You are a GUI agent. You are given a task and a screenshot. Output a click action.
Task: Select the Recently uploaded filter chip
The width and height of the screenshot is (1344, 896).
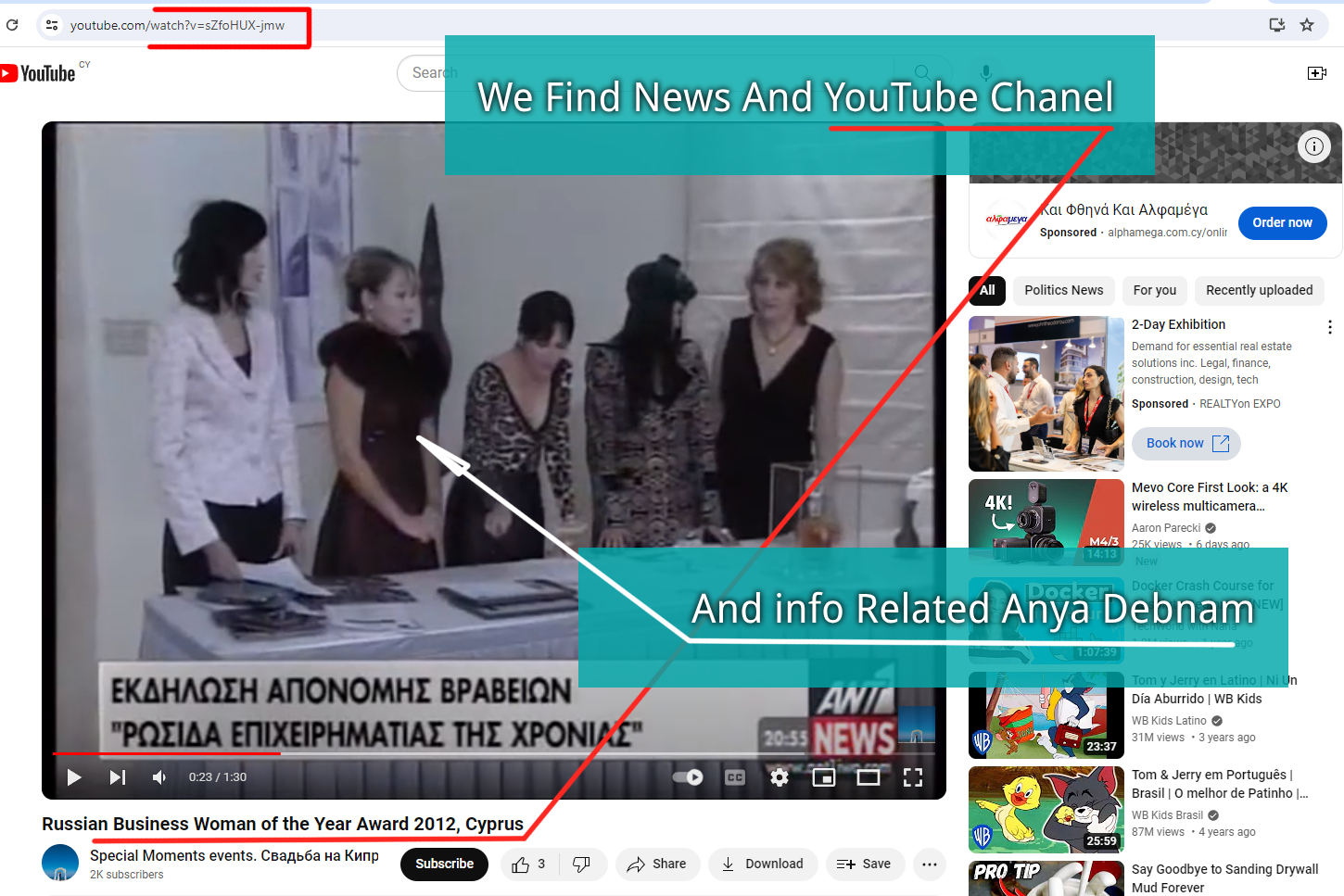click(1259, 290)
